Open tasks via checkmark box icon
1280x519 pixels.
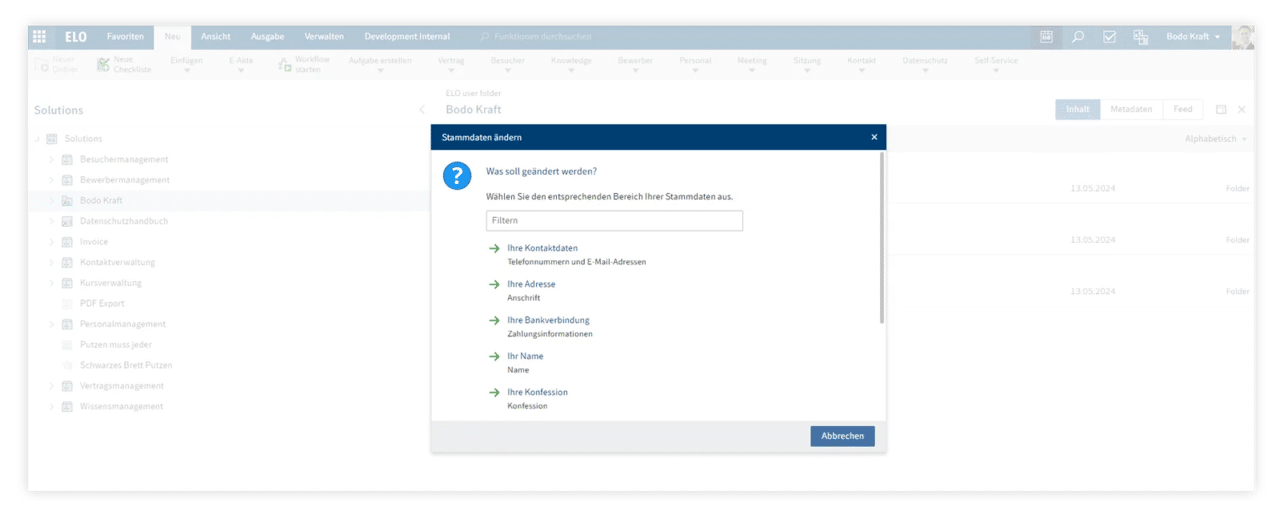[x=1109, y=37]
